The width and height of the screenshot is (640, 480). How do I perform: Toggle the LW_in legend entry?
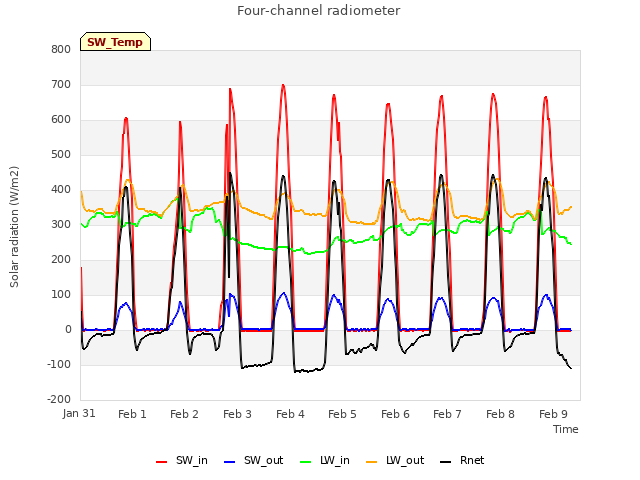(324, 460)
